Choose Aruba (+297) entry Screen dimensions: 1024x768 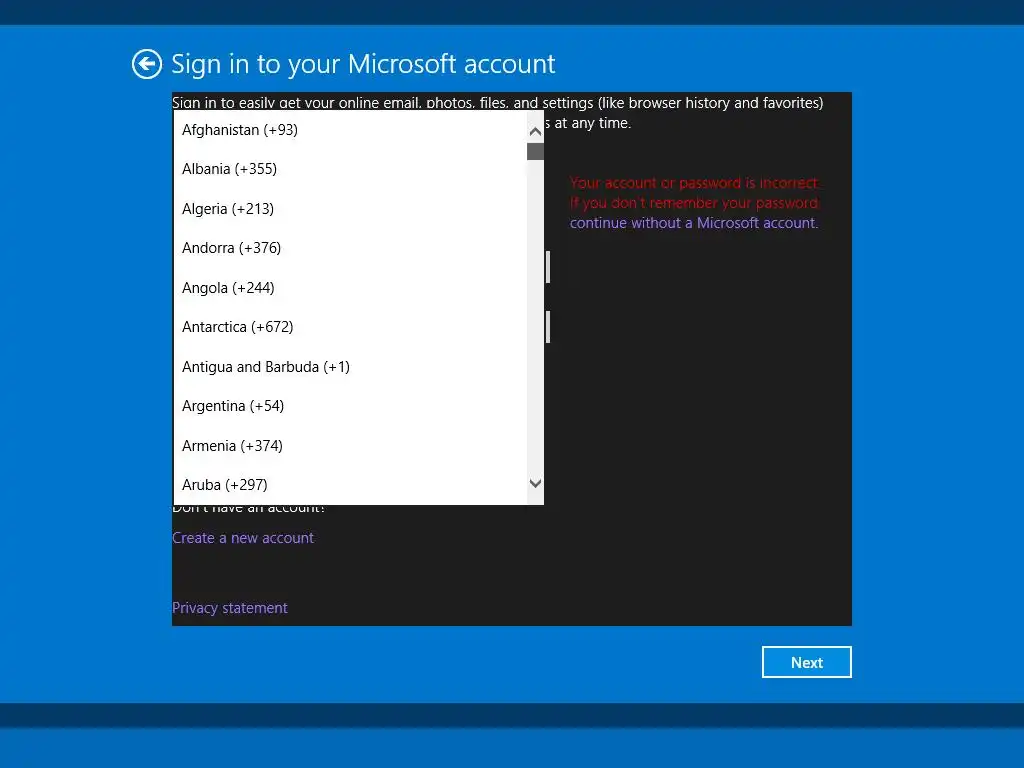click(350, 485)
